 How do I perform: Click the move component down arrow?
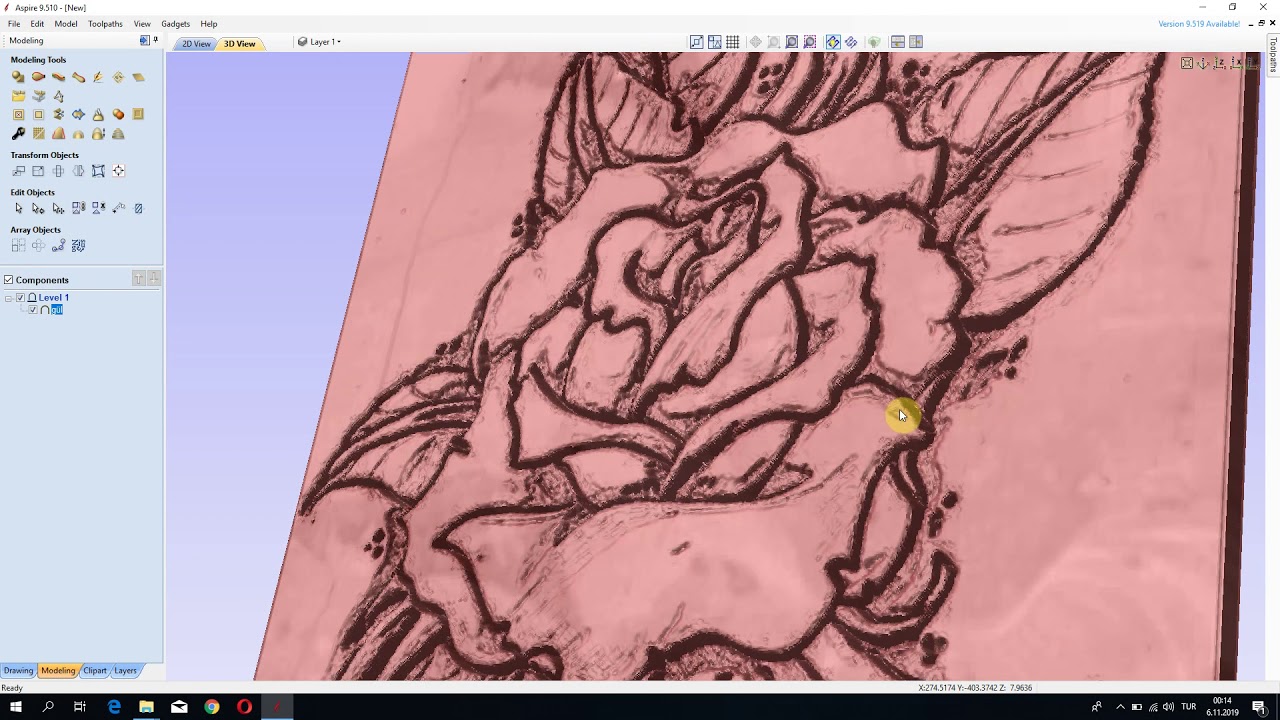153,279
